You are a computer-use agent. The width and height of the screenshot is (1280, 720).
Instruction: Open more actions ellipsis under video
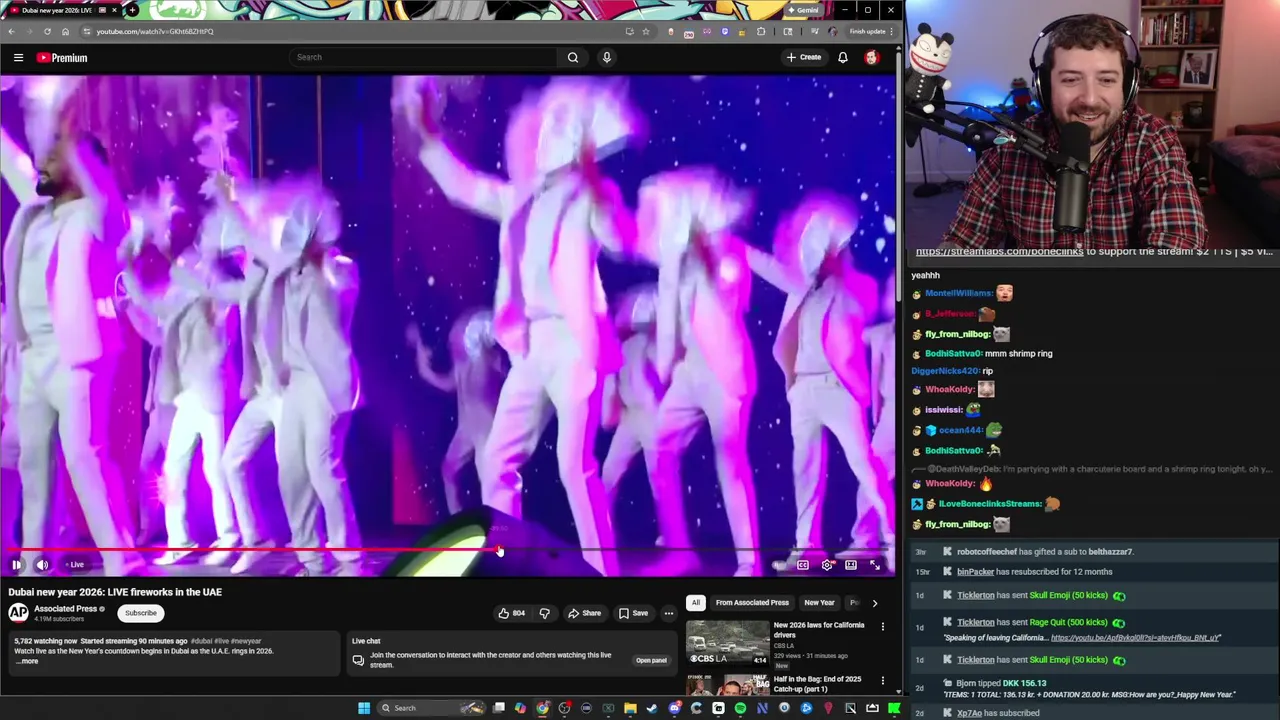coord(669,613)
